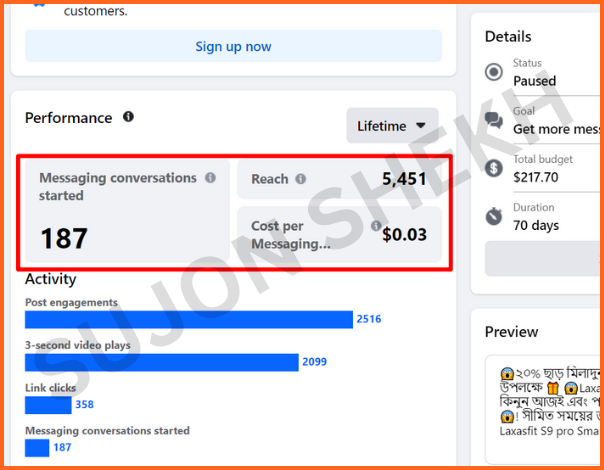Click the Status icon in Details
Screen dimensions: 604x470
[494, 72]
